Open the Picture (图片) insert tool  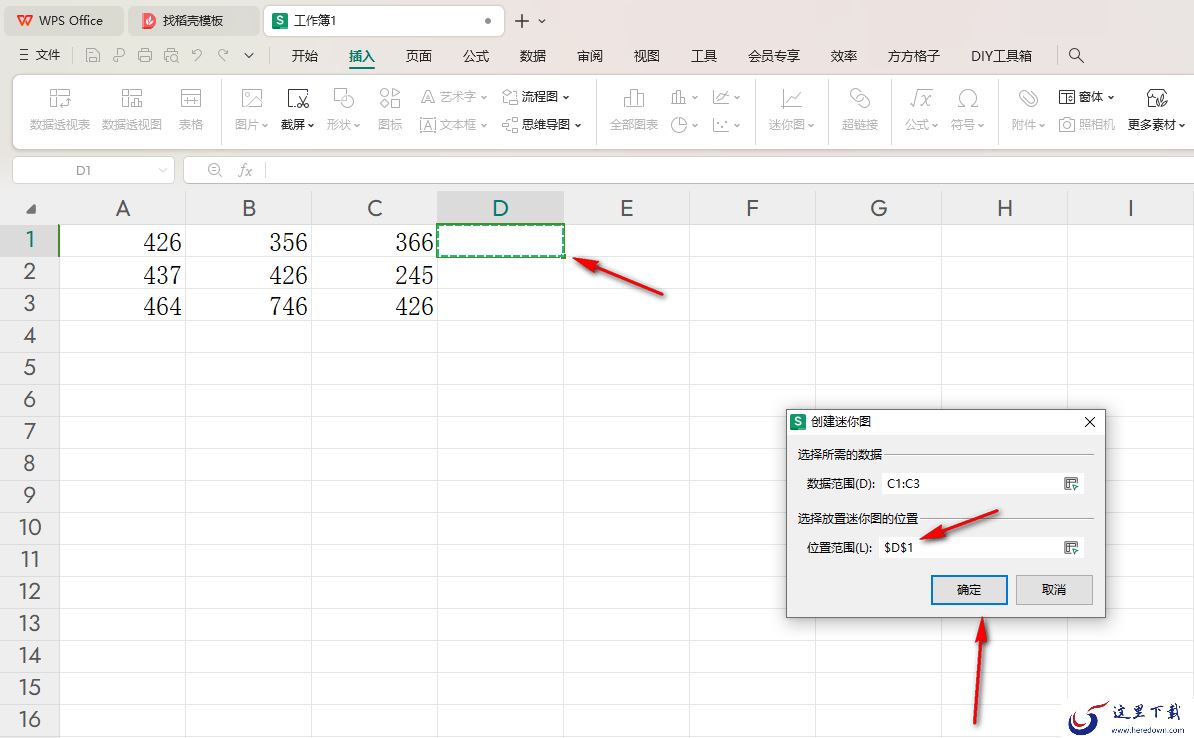(x=251, y=109)
